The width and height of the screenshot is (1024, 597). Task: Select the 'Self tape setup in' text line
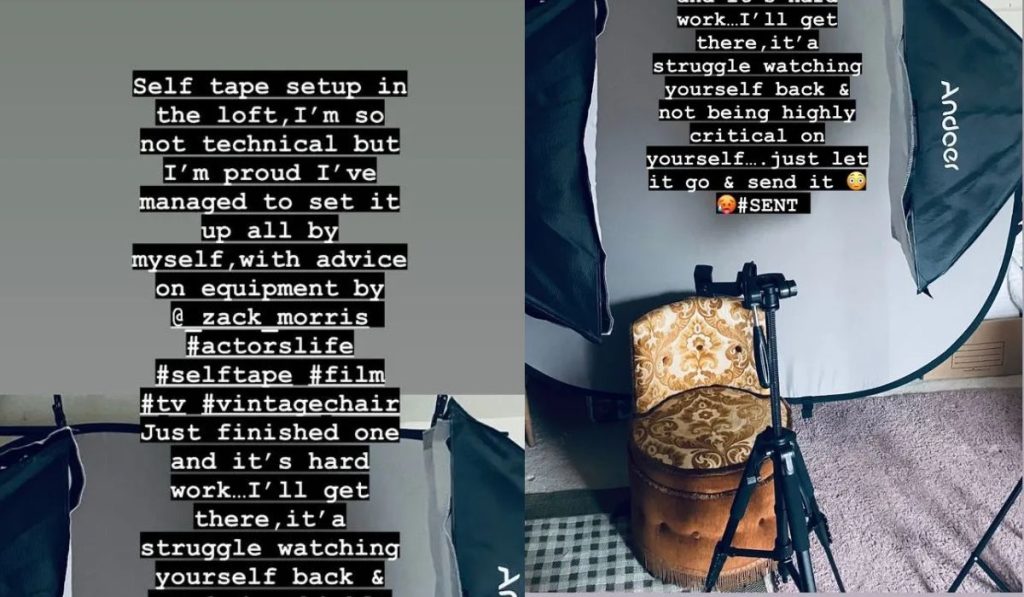(270, 86)
